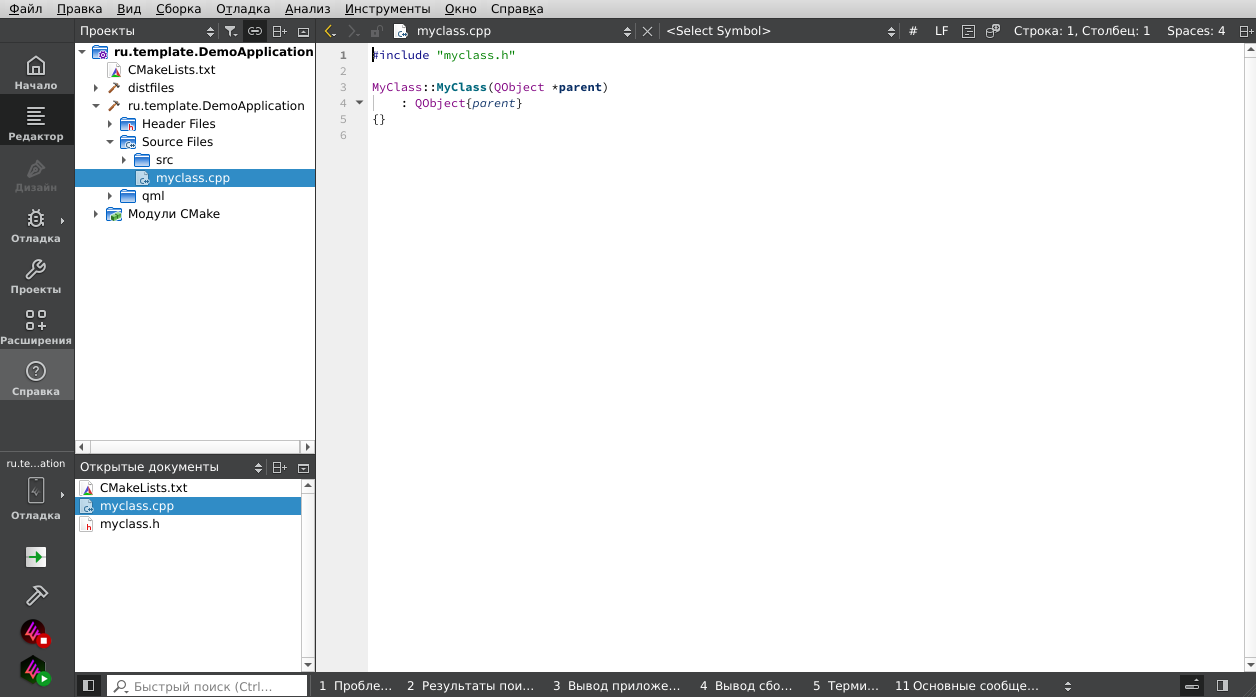Open the Инструменты menu
1256x697 pixels.
[387, 9]
